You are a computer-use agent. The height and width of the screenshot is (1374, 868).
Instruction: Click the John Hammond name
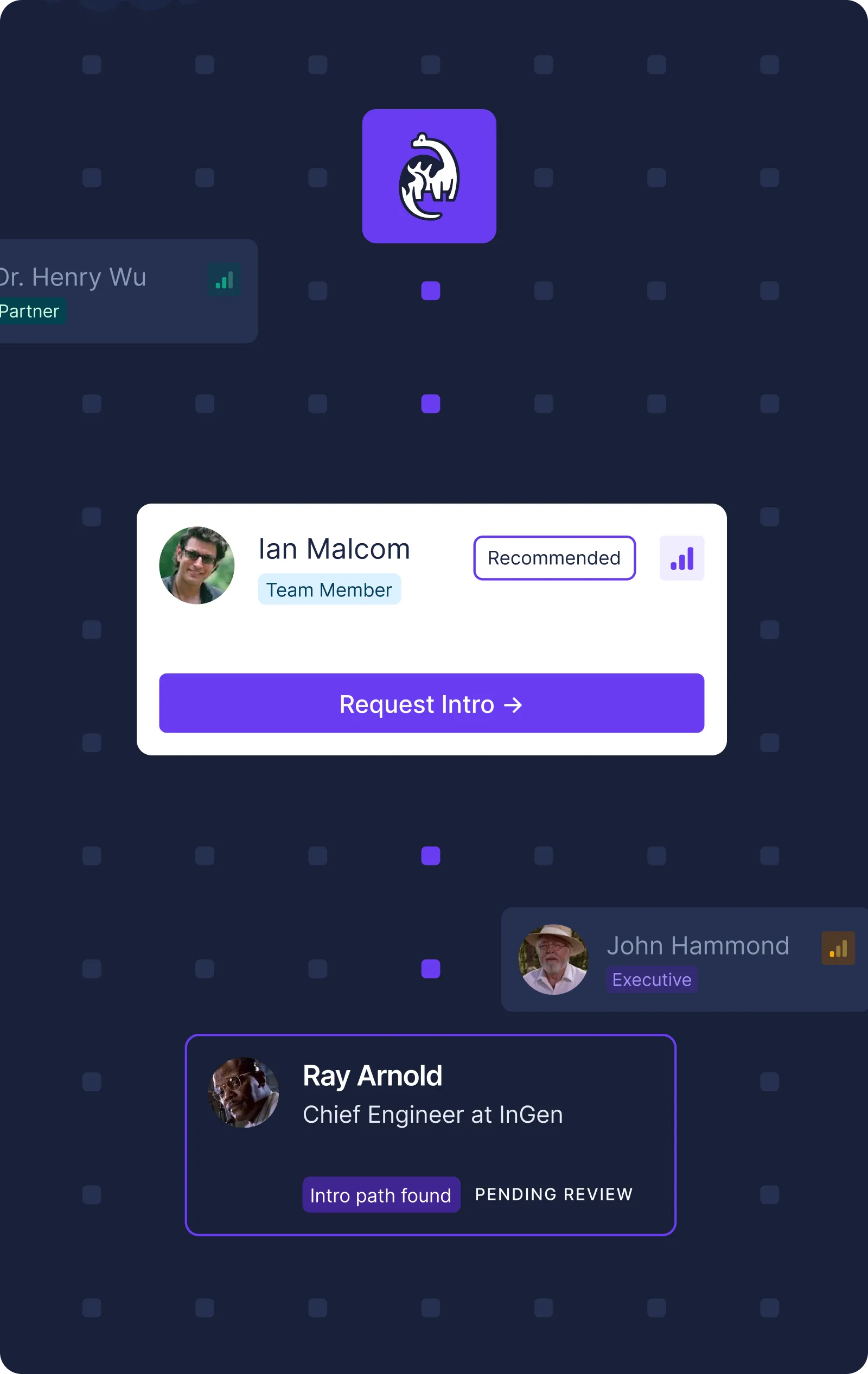[x=698, y=945]
